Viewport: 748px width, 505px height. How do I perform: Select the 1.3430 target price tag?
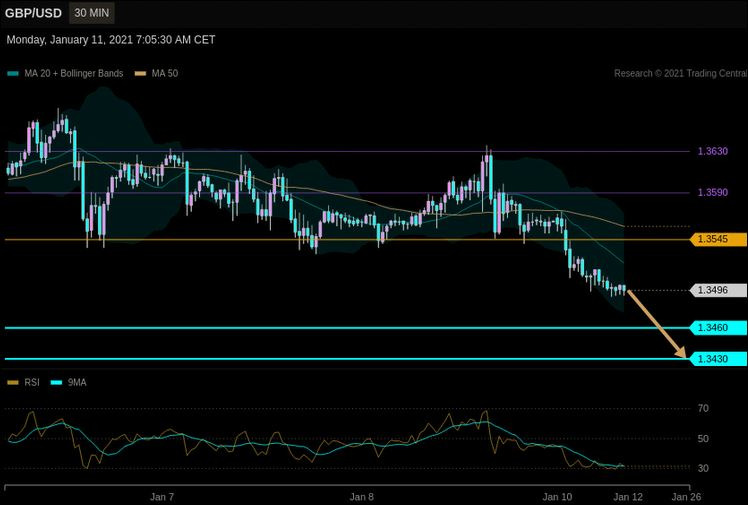pos(718,359)
